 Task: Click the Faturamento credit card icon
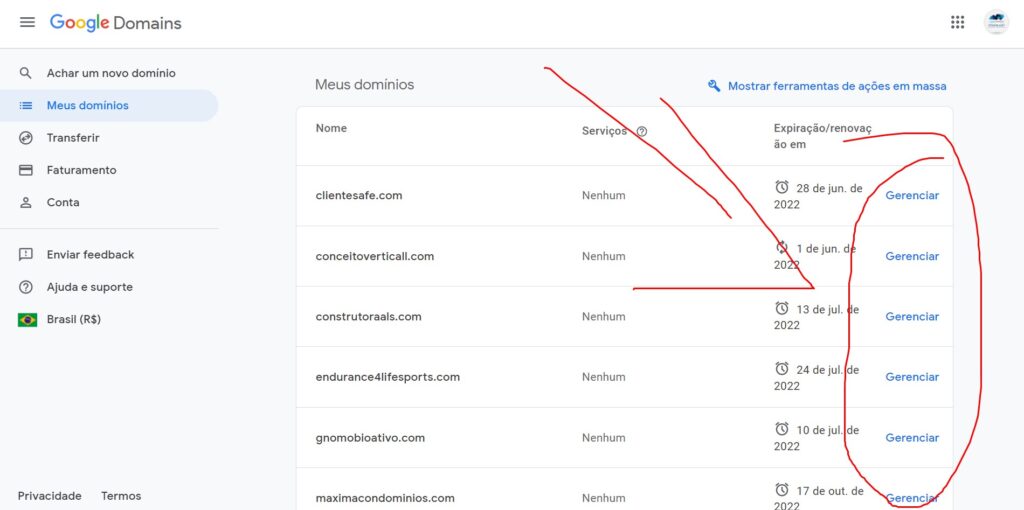pyautogui.click(x=25, y=170)
